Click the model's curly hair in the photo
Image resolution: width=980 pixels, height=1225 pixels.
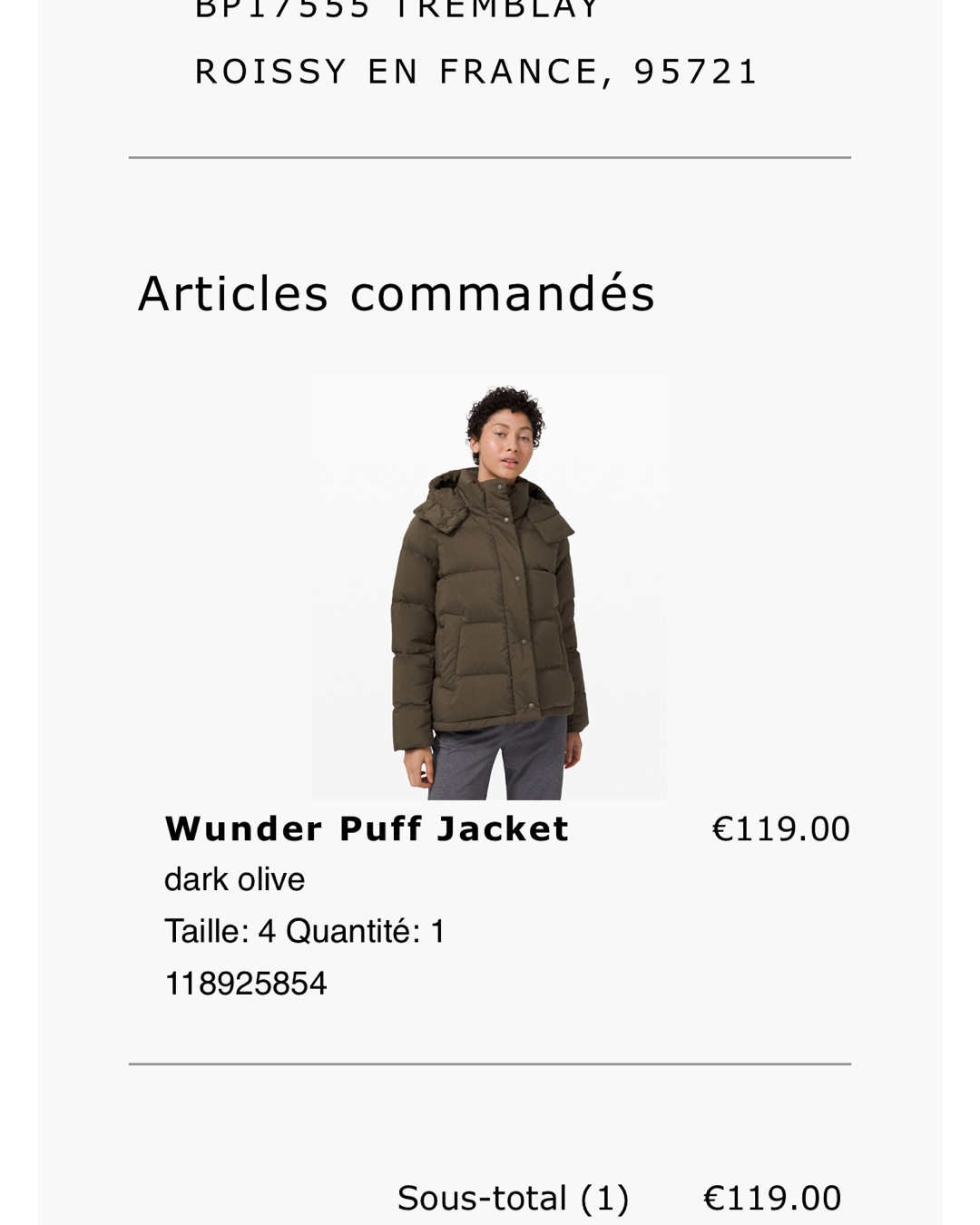click(x=505, y=413)
